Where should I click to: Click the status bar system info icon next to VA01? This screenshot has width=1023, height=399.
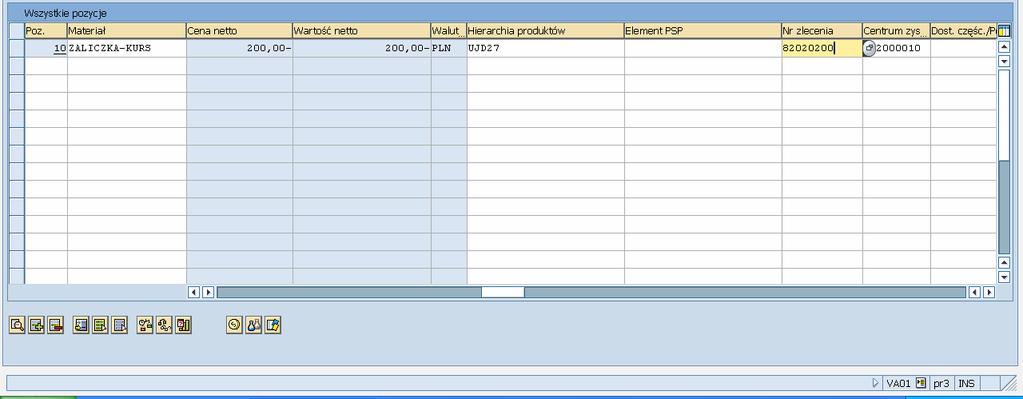[x=921, y=383]
